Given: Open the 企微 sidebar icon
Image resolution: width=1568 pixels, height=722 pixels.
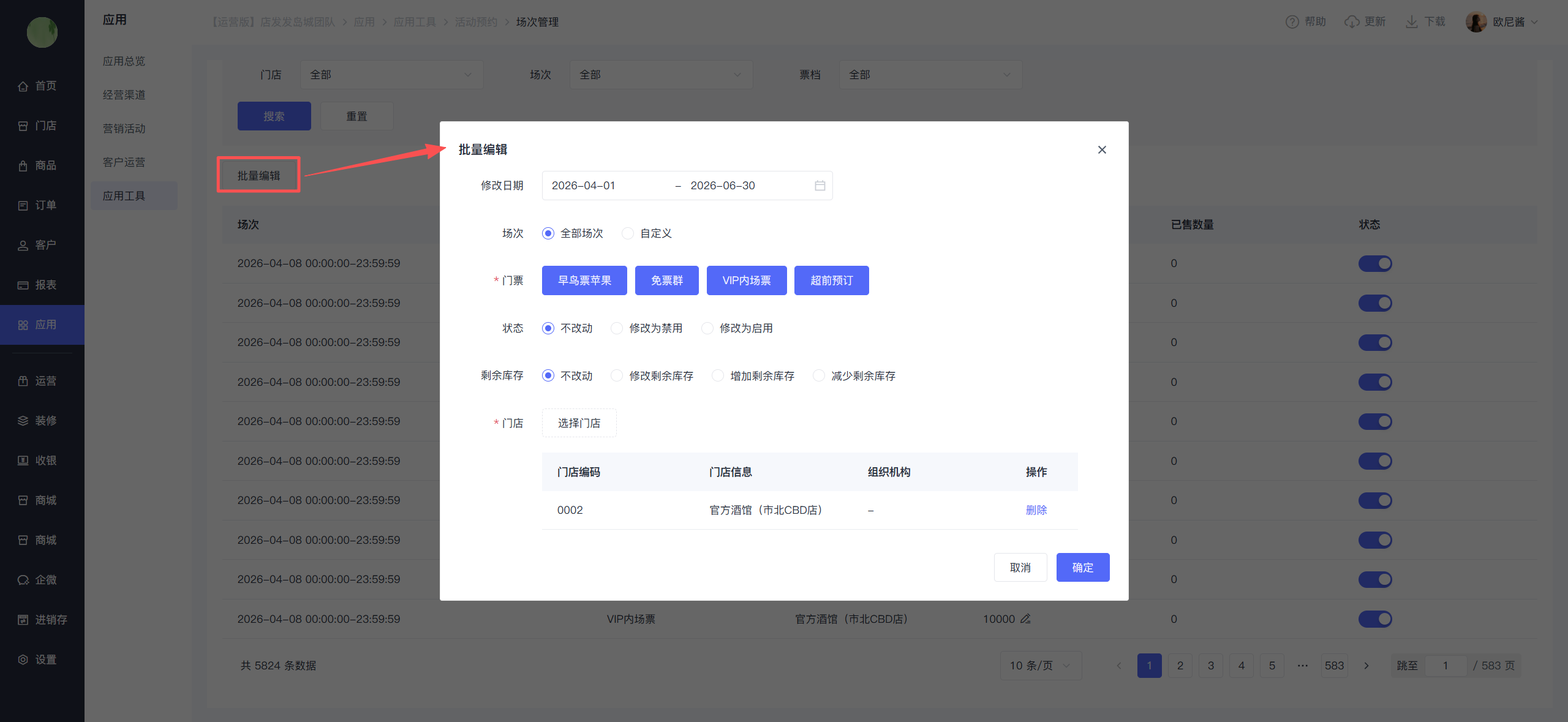Looking at the screenshot, I should [x=23, y=580].
